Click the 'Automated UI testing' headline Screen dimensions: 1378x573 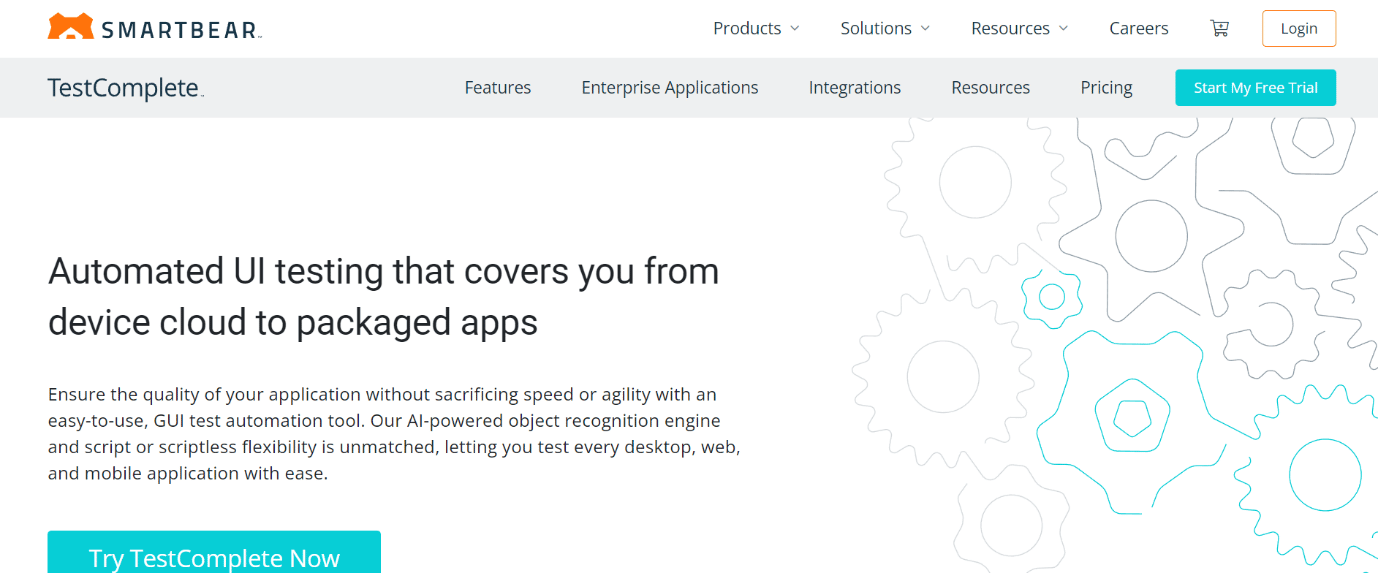click(x=384, y=297)
